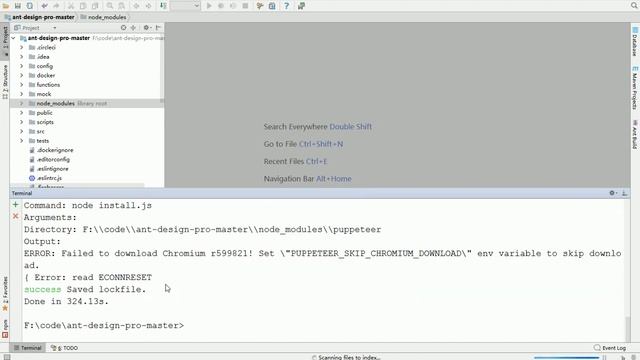
Task: Click the Undo toolbar icon
Action: point(44,6)
